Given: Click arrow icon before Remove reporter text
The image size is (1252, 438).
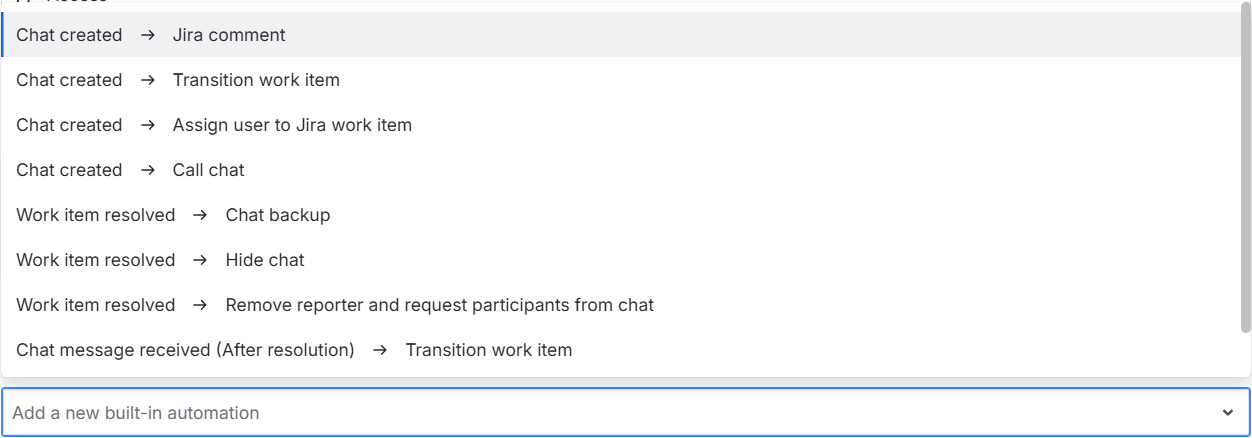Looking at the screenshot, I should click(200, 305).
